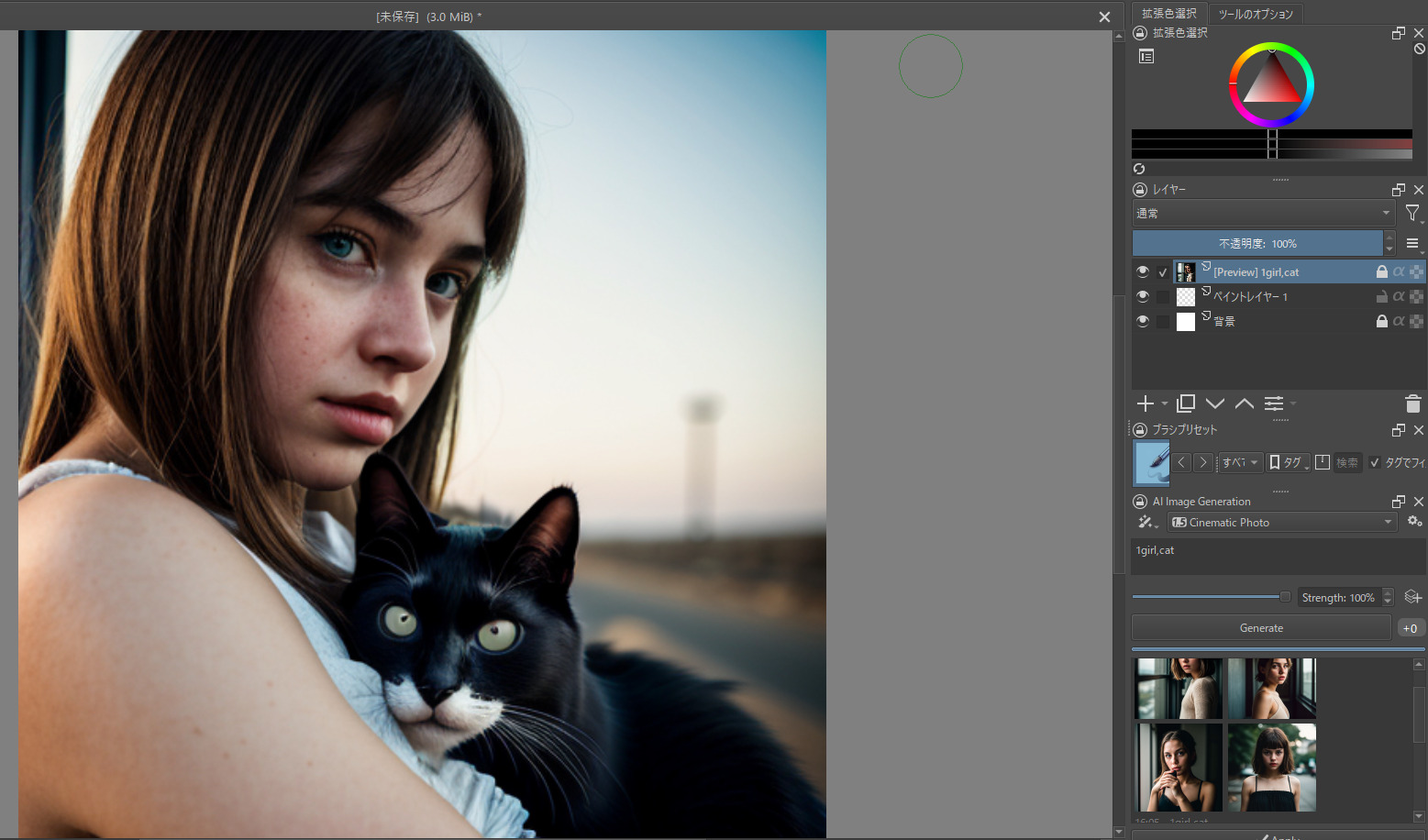Click the add control layer icon beside Strength

[1412, 597]
